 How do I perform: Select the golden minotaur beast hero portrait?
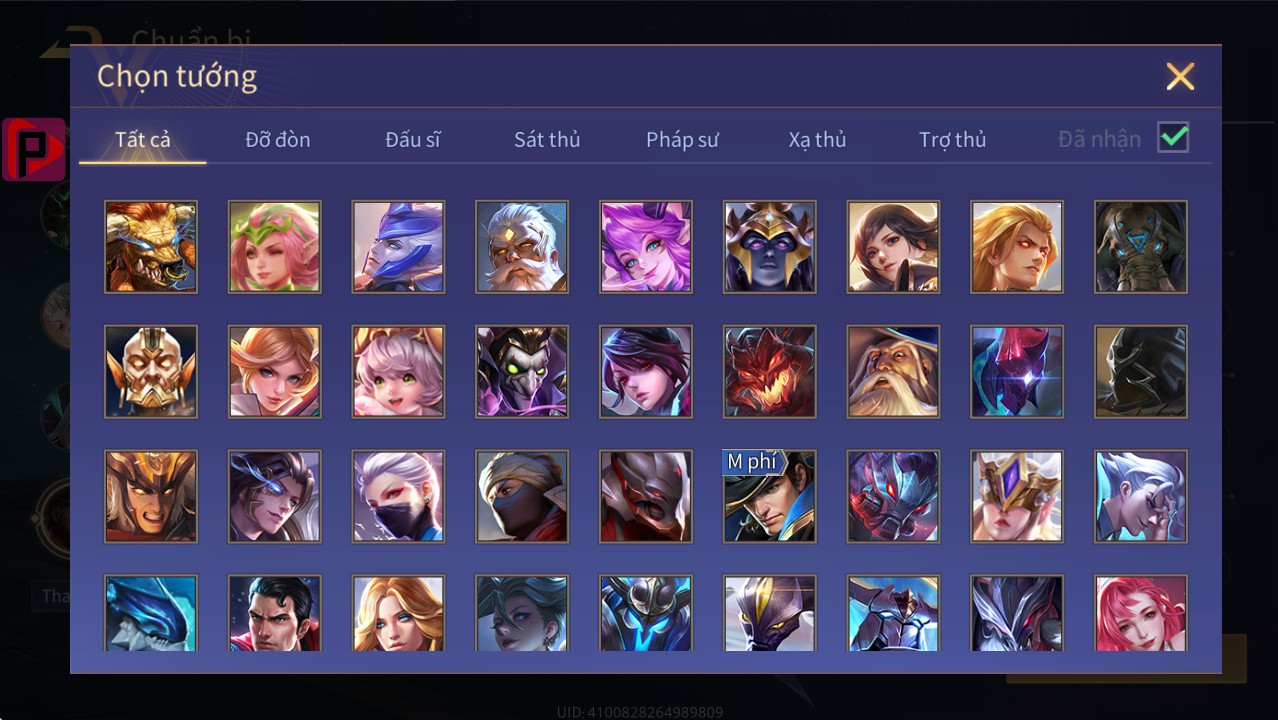tap(151, 247)
